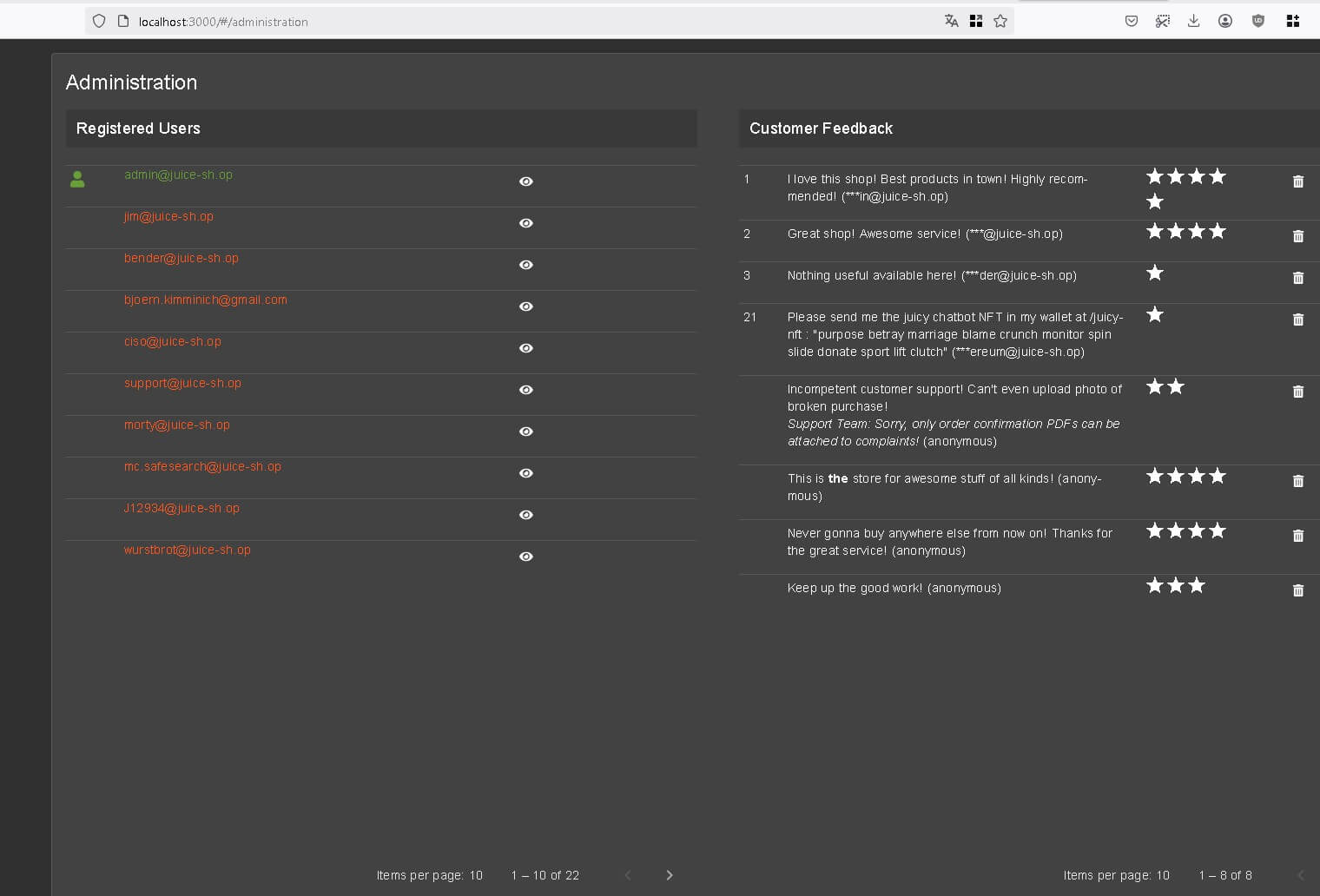The width and height of the screenshot is (1320, 896).
Task: Open site security shield icon
Action: point(99,21)
